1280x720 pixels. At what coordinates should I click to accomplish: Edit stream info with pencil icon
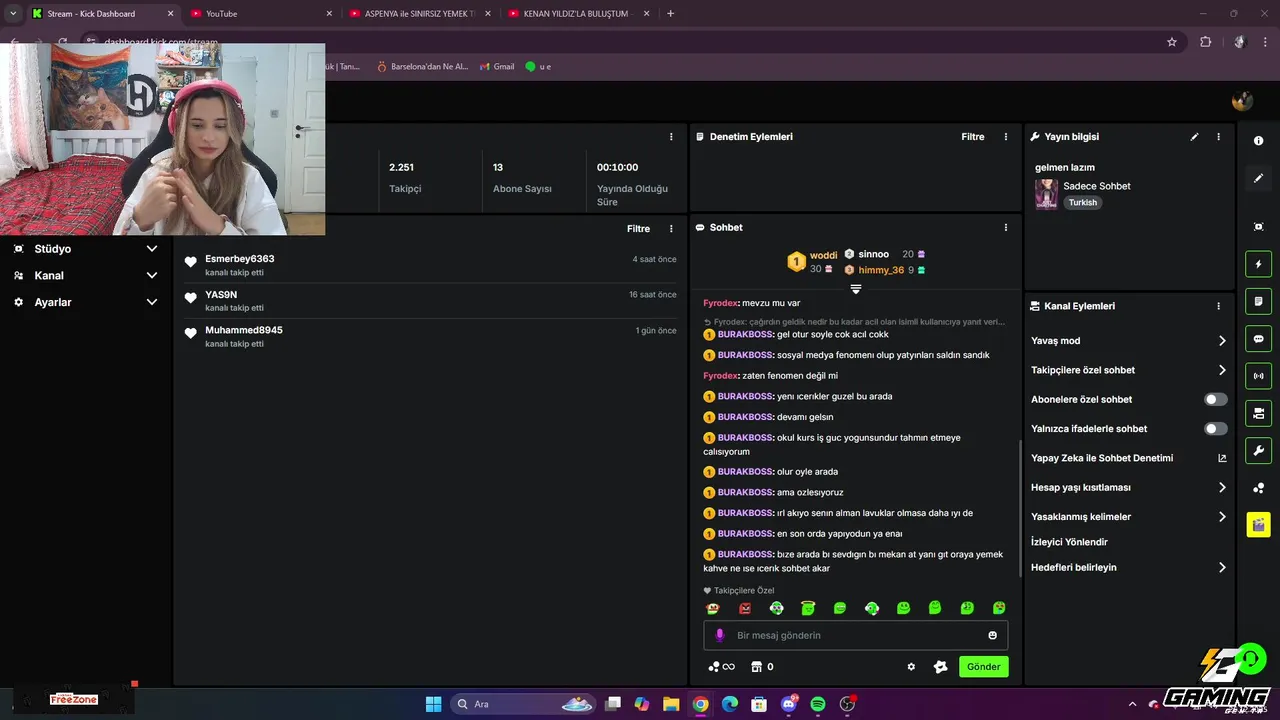click(x=1194, y=137)
